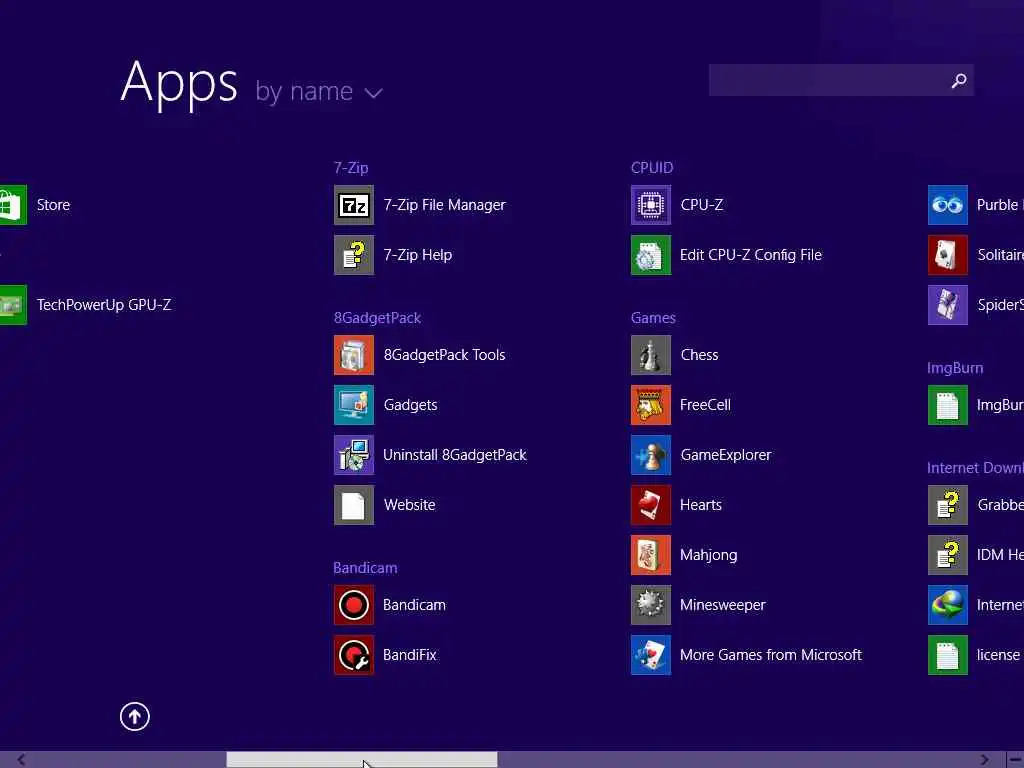Open the Gadgets app icon

[354, 405]
